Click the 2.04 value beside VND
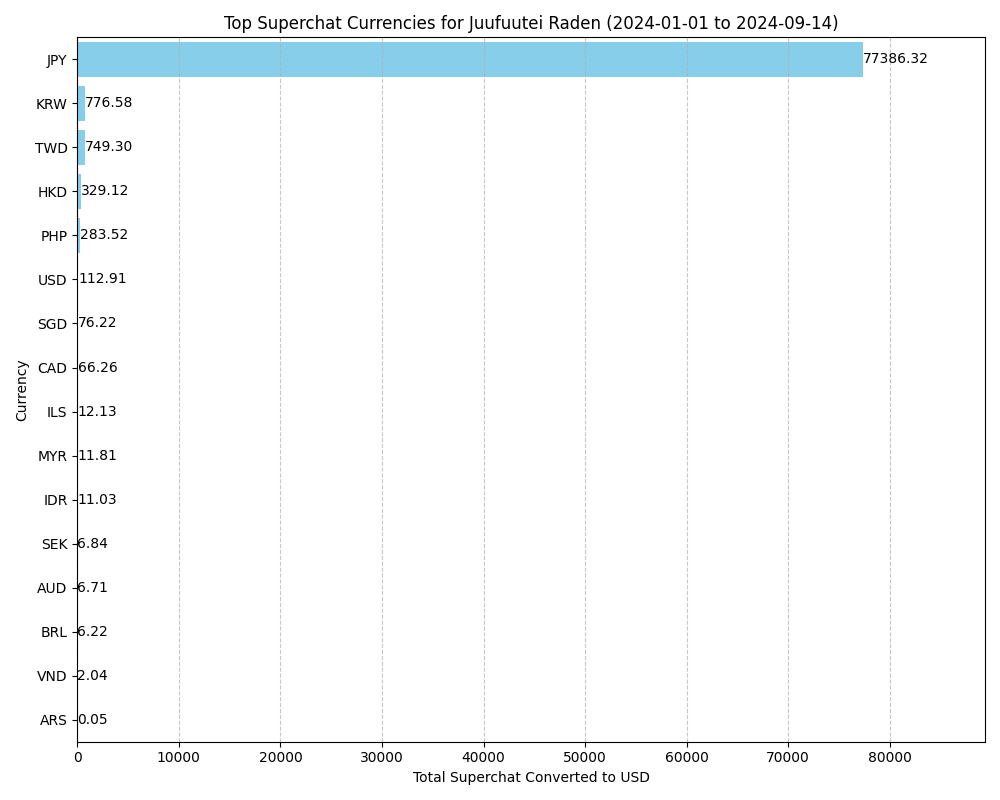 click(92, 676)
